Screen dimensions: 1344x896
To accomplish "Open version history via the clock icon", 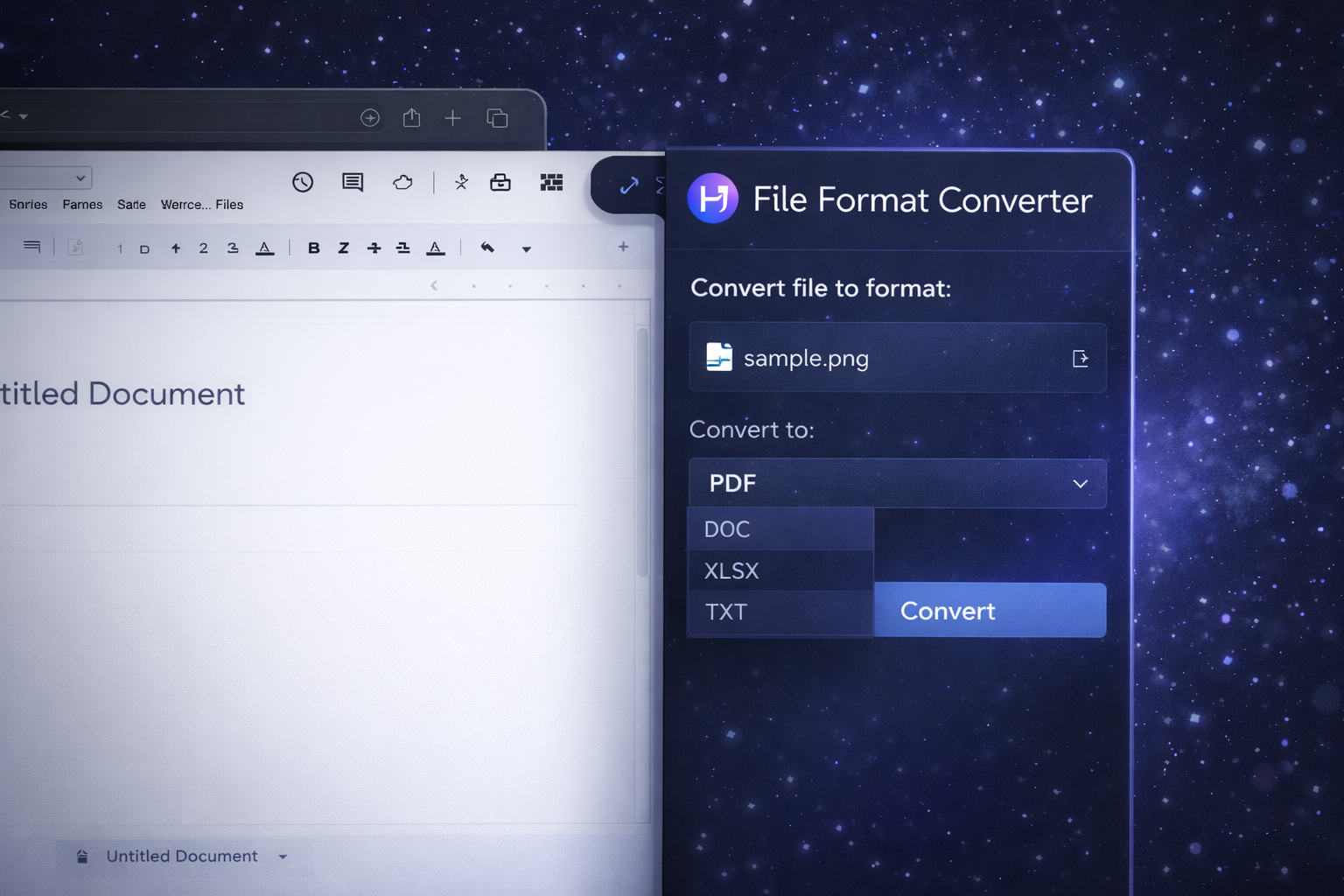I will (304, 182).
